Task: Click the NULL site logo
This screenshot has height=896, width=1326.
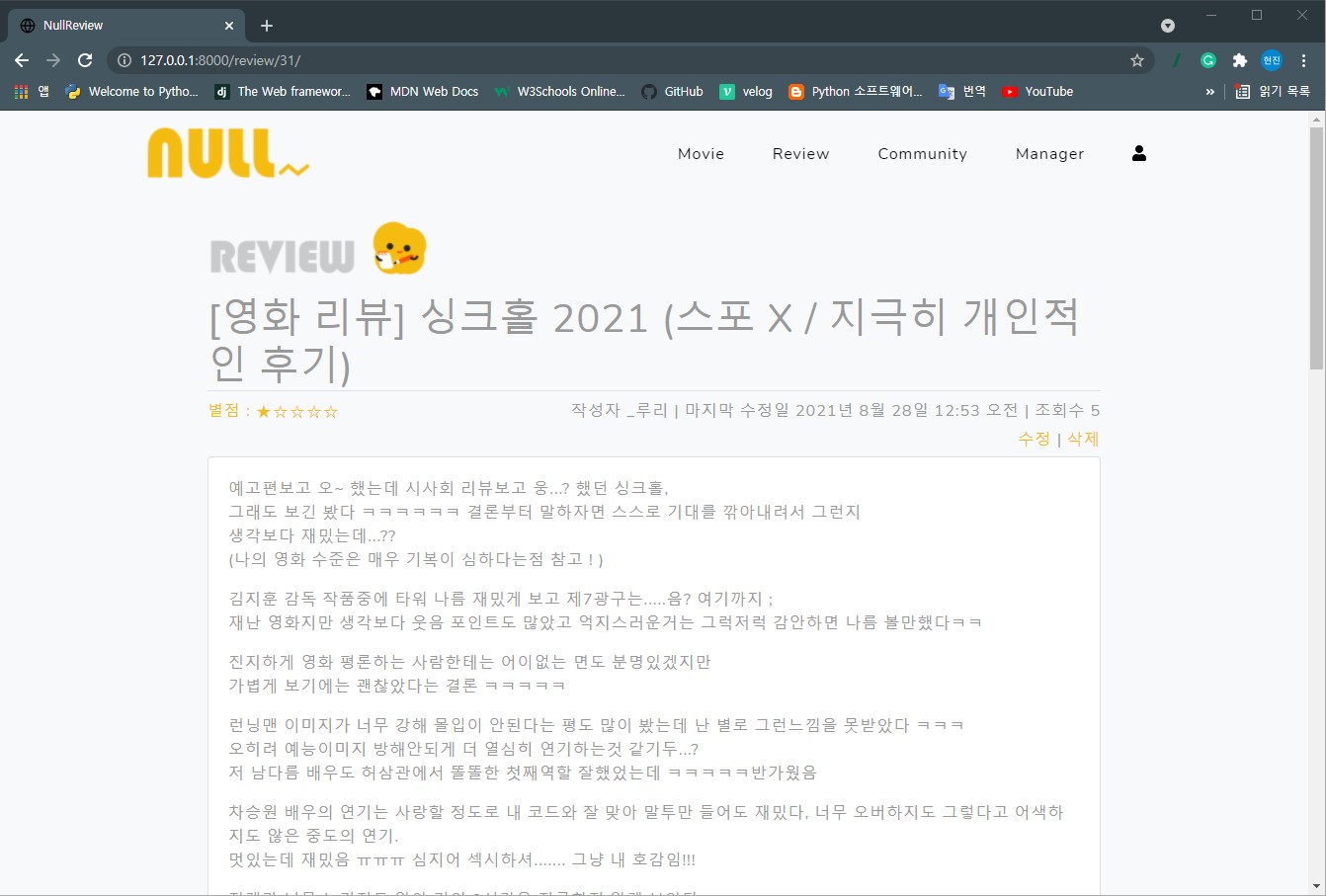Action: [x=228, y=153]
